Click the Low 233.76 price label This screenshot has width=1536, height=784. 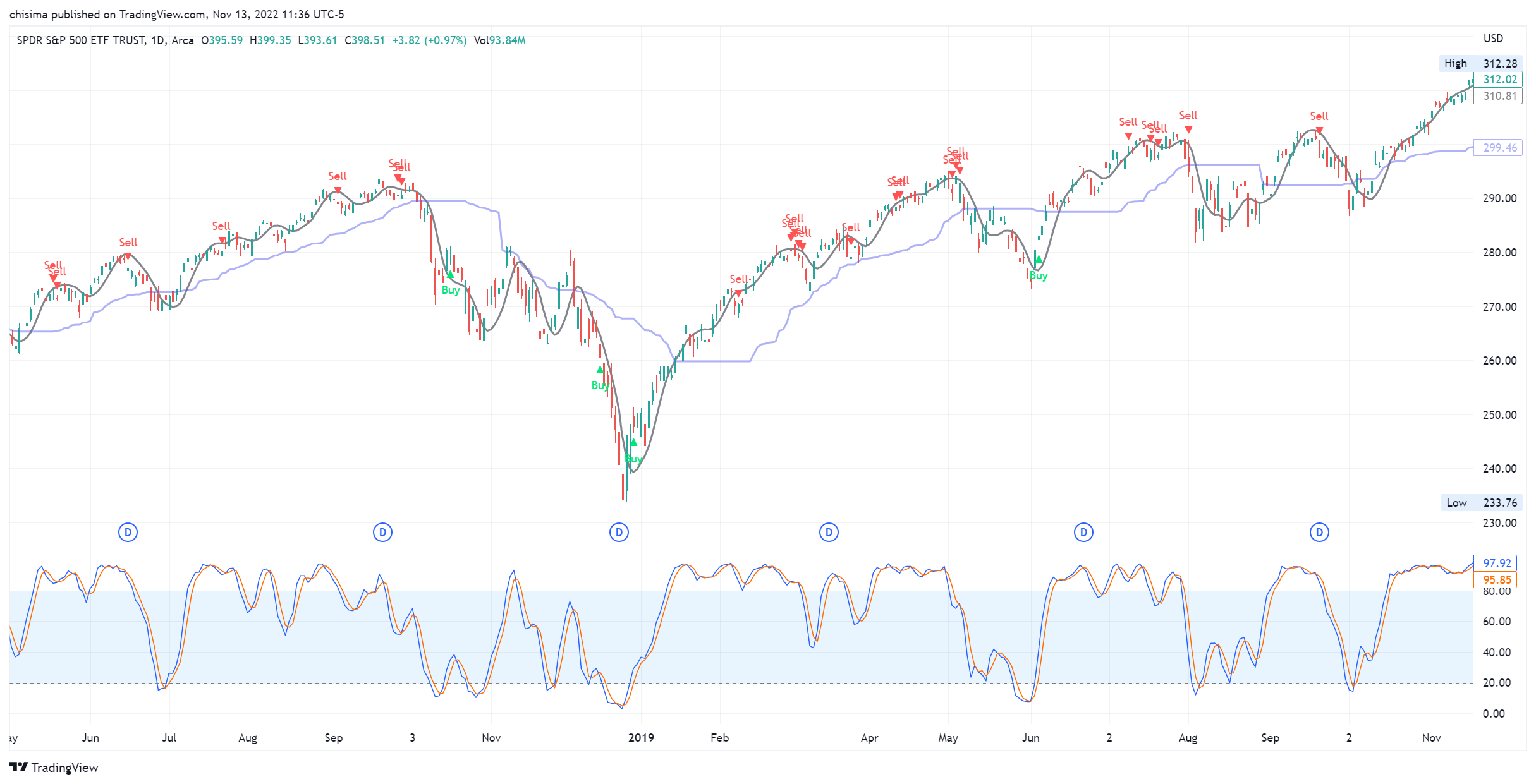pyautogui.click(x=1481, y=503)
